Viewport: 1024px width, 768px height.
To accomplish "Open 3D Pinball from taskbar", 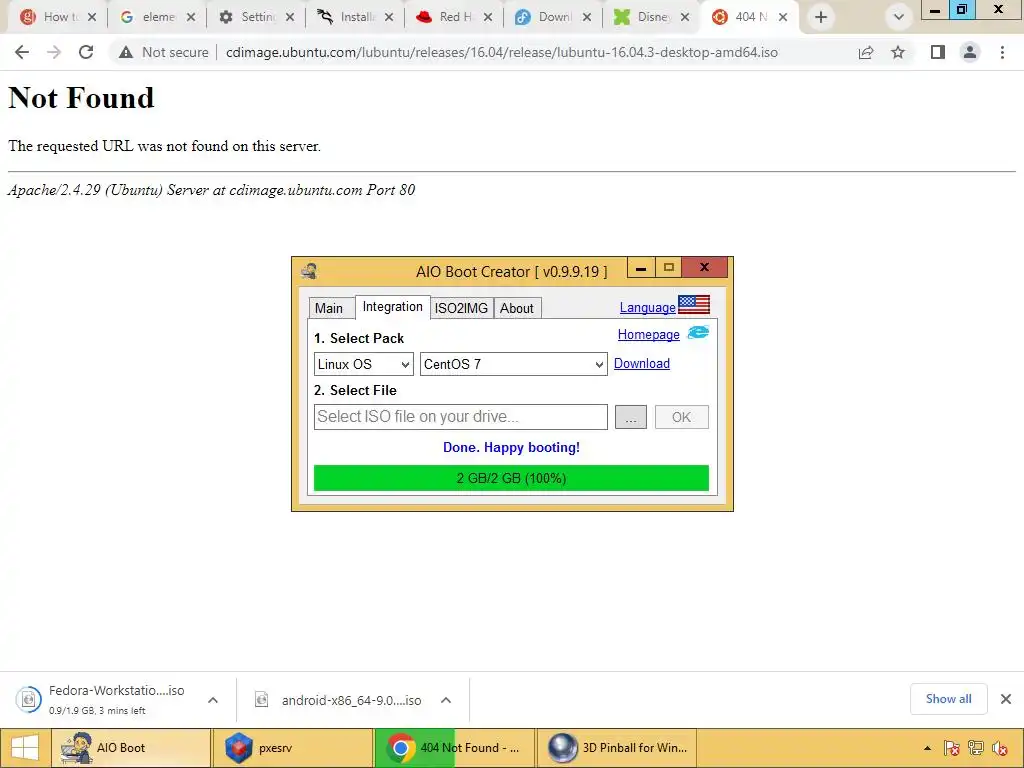I will pyautogui.click(x=616, y=748).
